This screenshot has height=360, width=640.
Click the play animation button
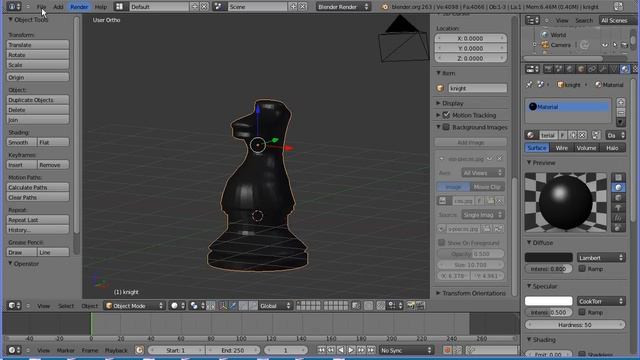[351, 350]
